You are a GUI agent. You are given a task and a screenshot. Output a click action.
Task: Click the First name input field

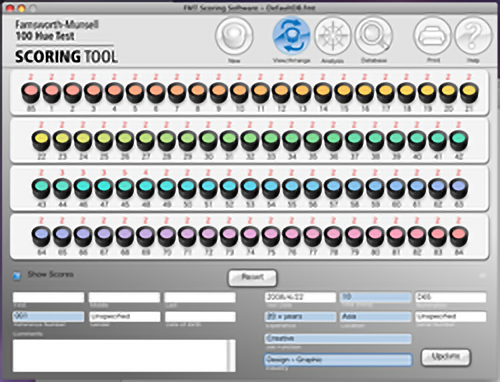pos(49,297)
